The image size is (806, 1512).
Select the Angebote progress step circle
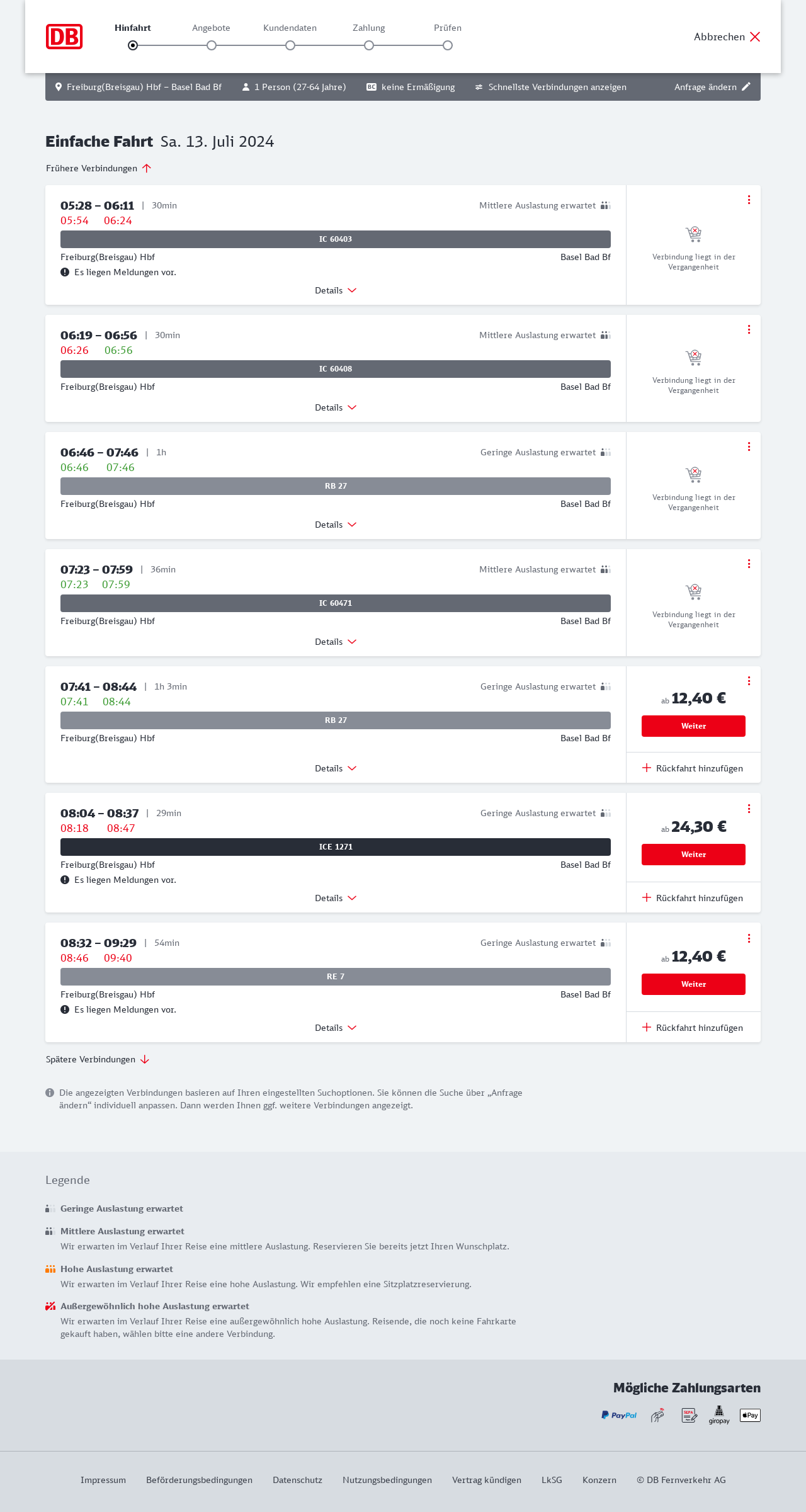212,45
